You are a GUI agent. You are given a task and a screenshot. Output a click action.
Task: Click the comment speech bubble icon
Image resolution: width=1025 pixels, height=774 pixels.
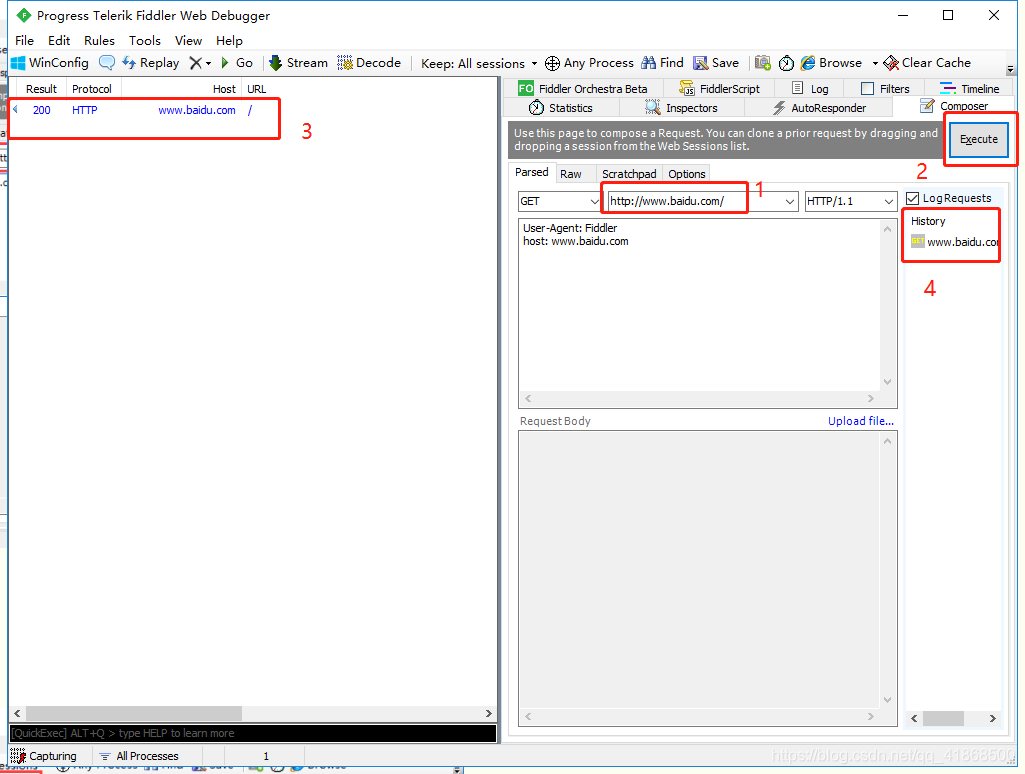pos(107,63)
